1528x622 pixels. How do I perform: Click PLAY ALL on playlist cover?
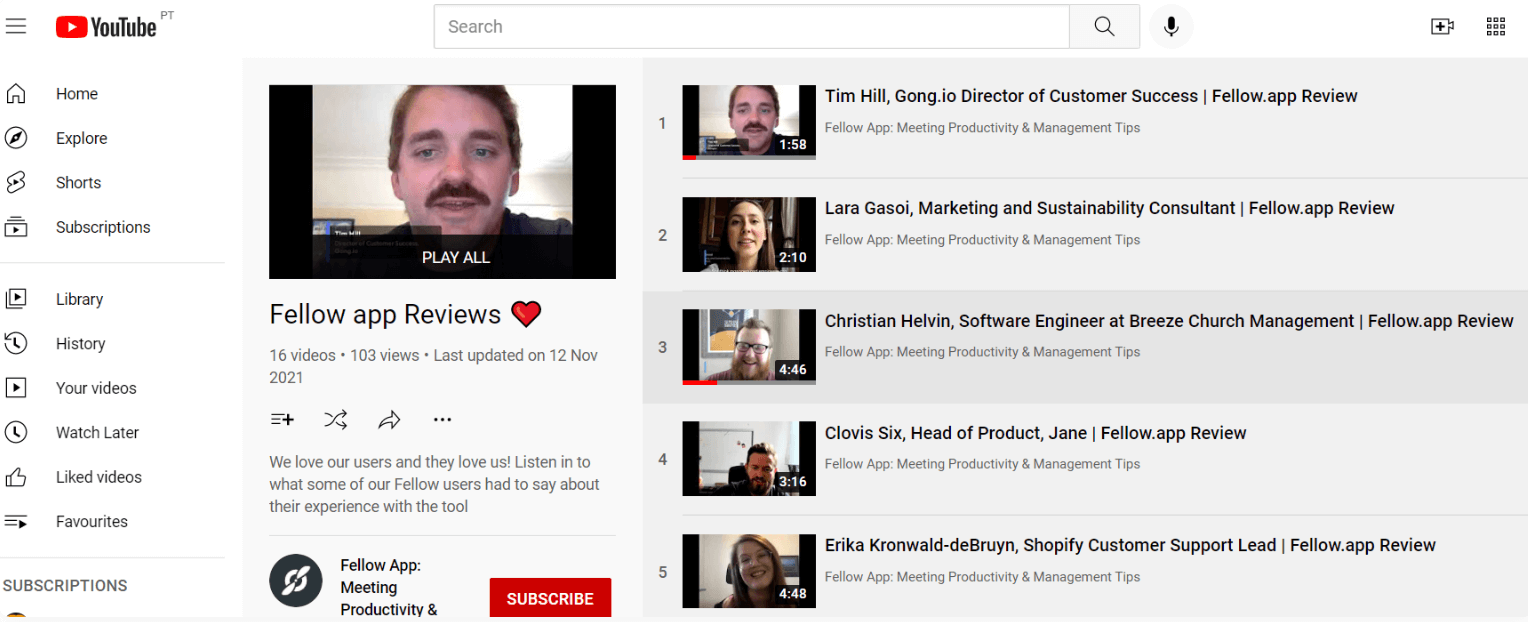click(456, 257)
